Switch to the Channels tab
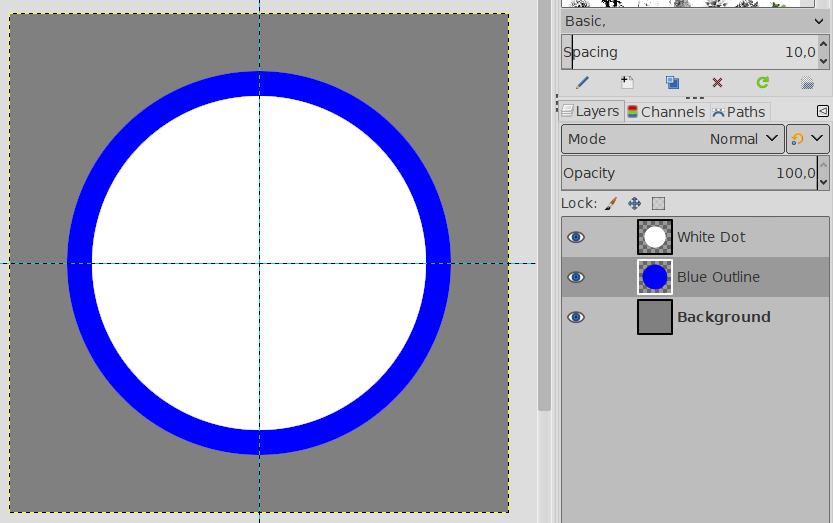This screenshot has width=833, height=523. point(666,112)
